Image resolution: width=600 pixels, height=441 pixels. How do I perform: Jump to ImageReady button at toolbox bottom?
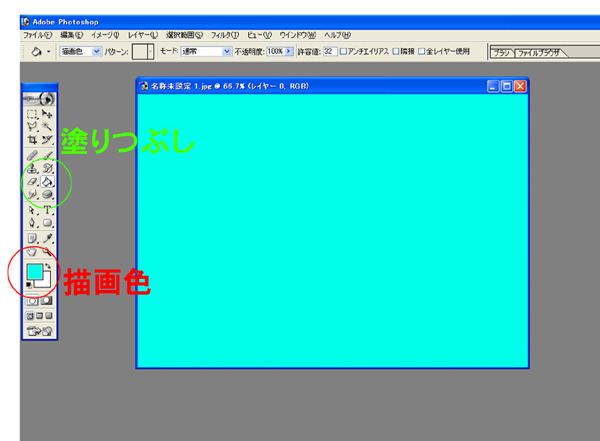39,331
